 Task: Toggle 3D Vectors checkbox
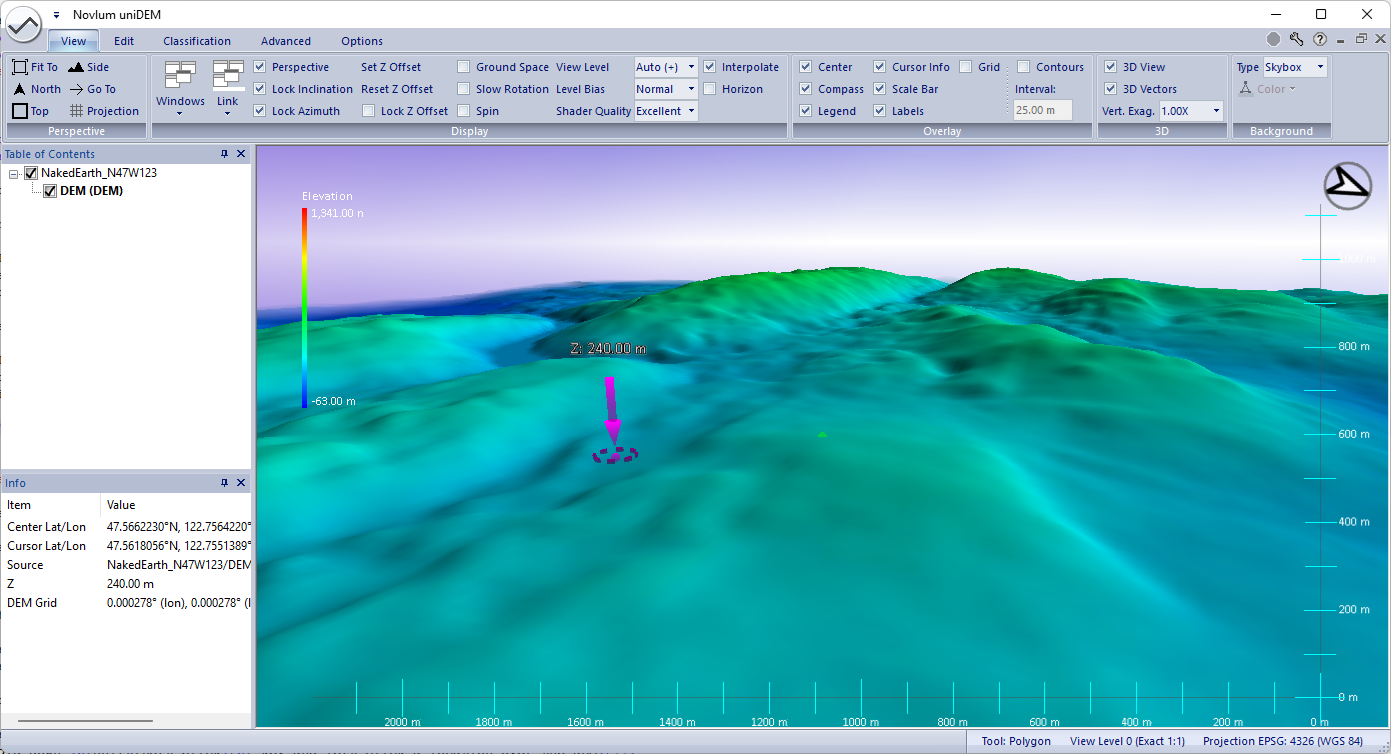pos(1110,89)
